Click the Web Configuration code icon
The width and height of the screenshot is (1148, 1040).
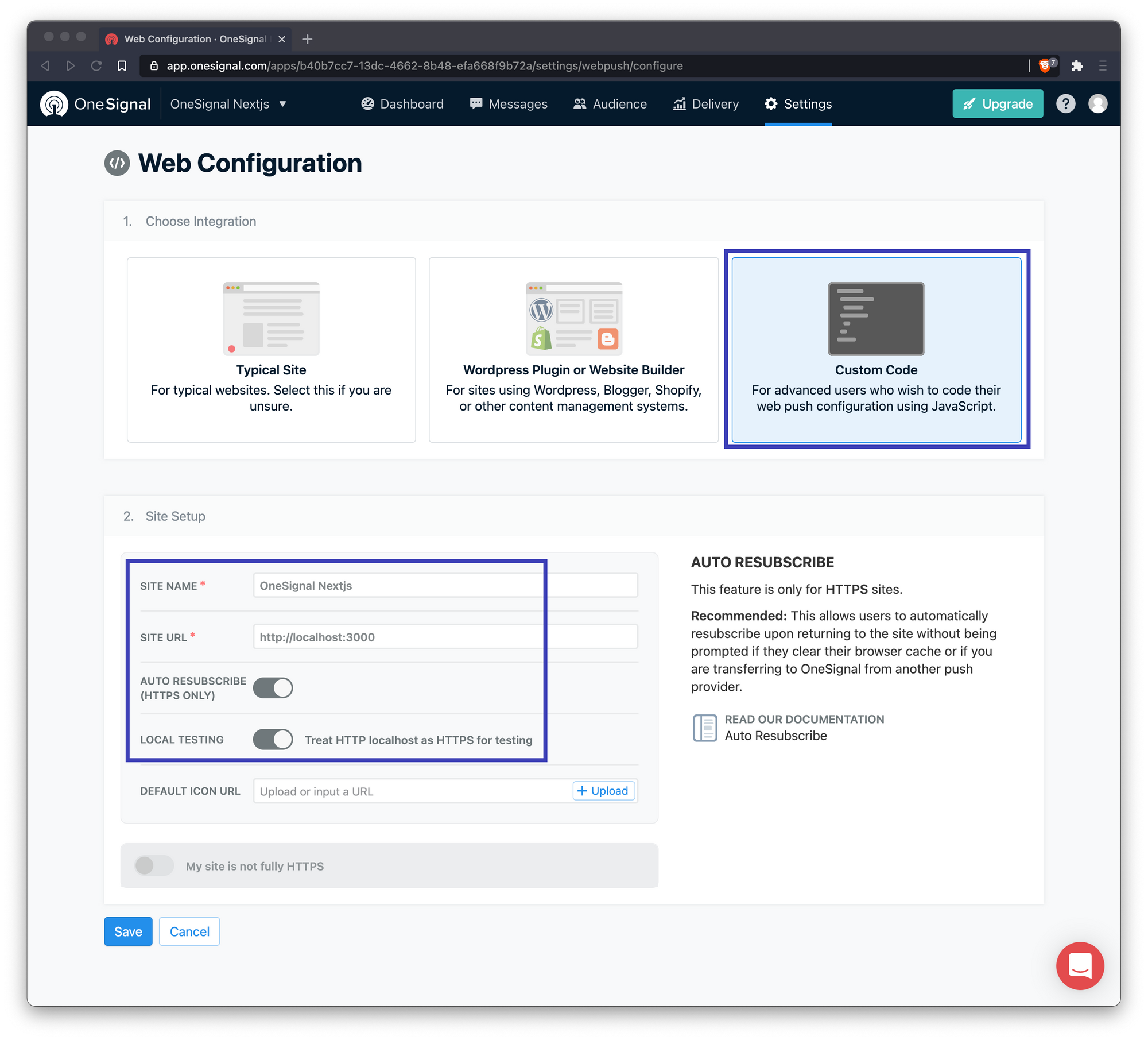117,163
